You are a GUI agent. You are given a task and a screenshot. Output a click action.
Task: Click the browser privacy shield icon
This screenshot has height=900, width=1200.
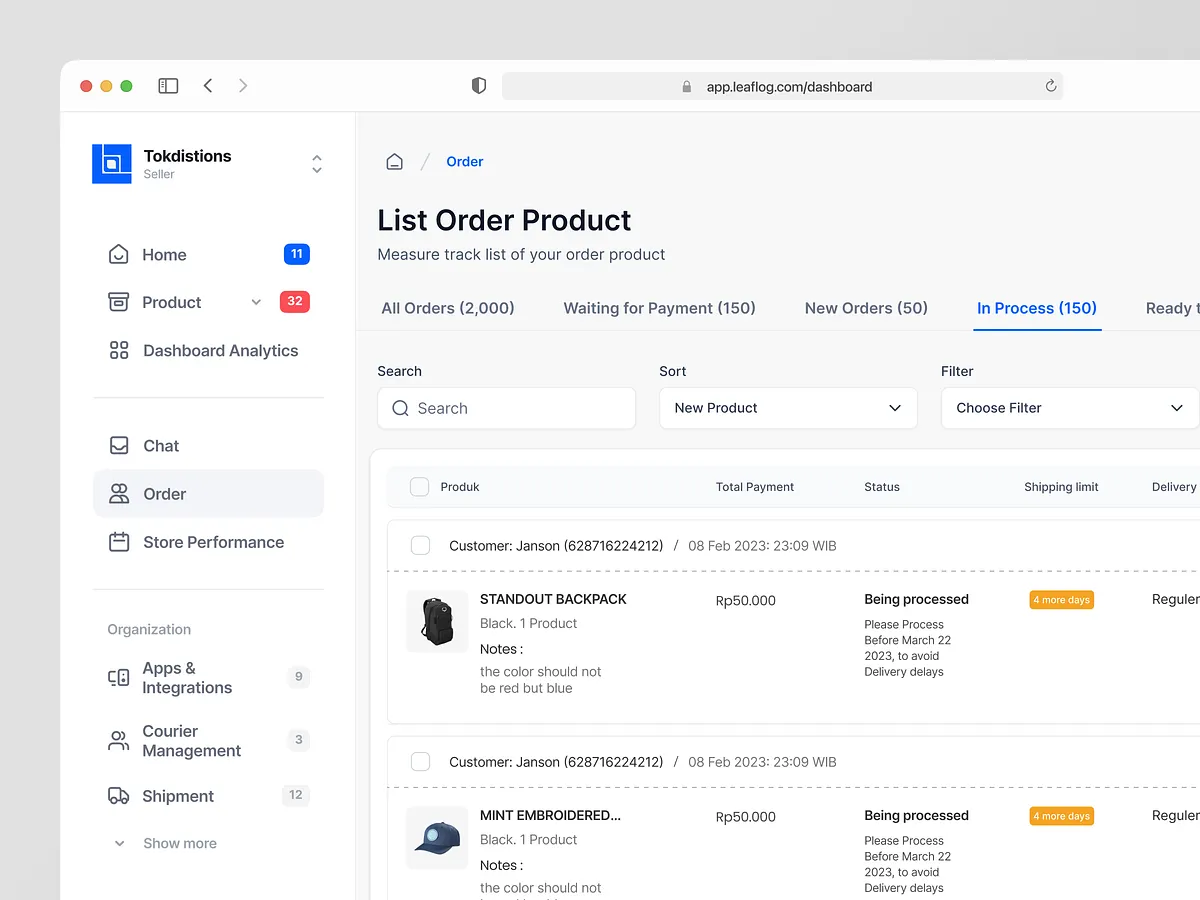coord(478,85)
